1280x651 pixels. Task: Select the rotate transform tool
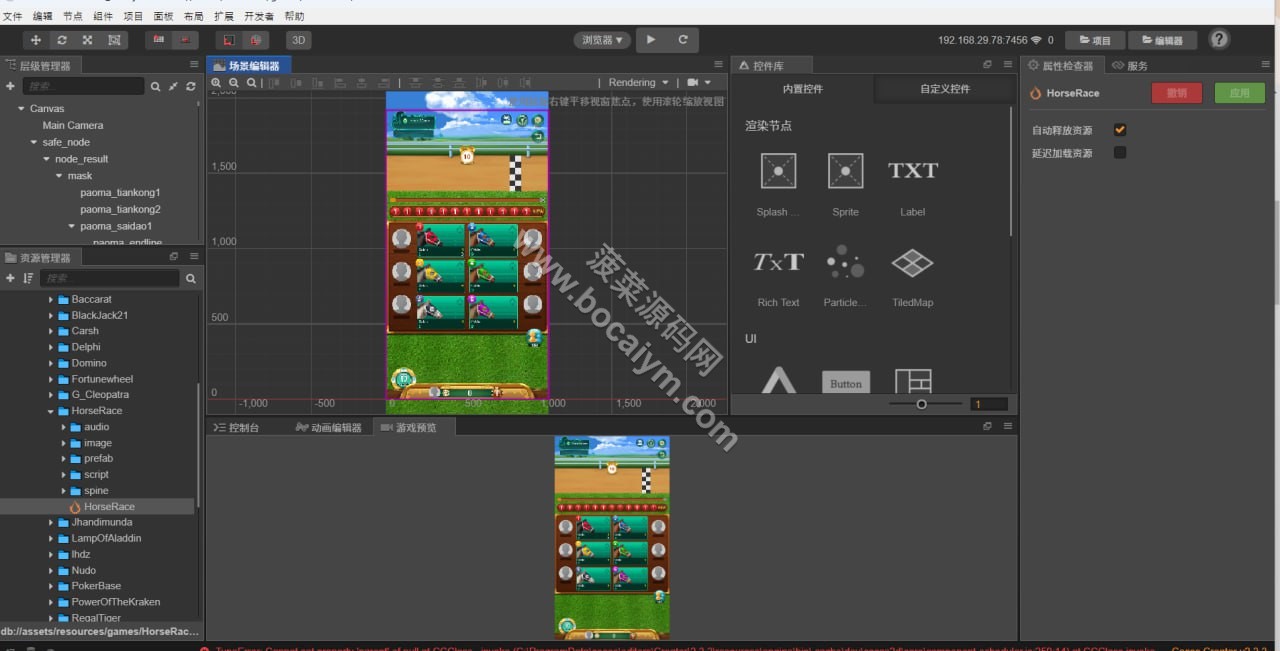pyautogui.click(x=62, y=40)
